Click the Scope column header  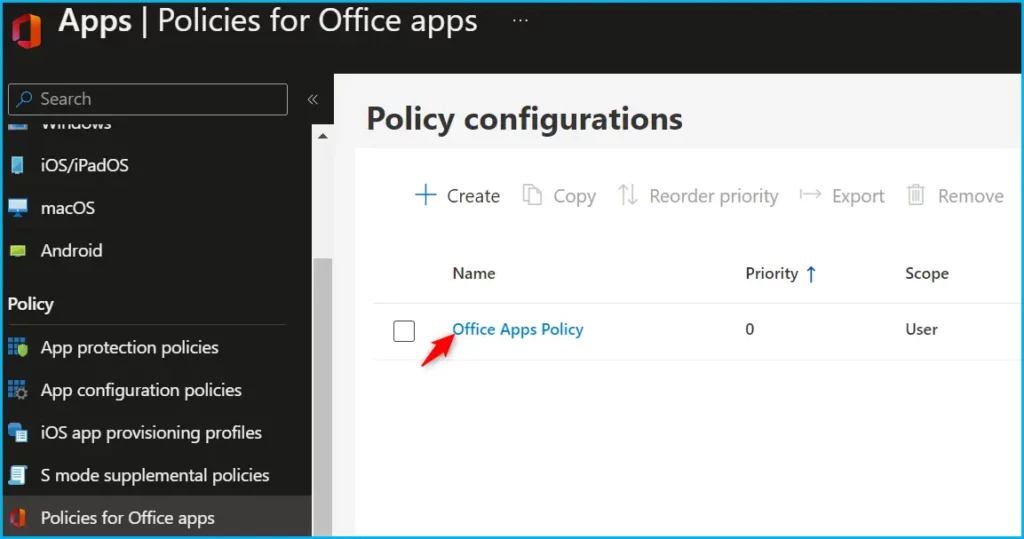[927, 274]
